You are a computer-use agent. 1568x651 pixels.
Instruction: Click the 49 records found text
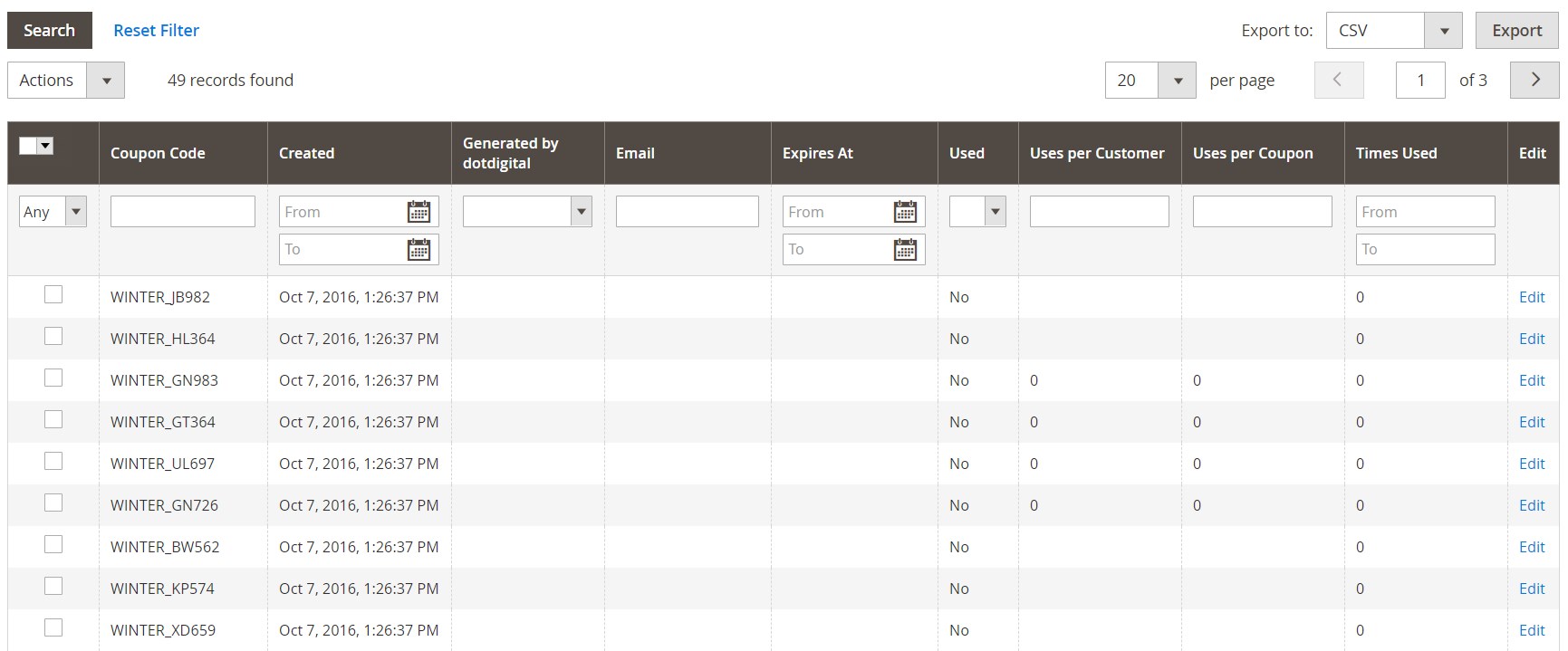tap(230, 81)
